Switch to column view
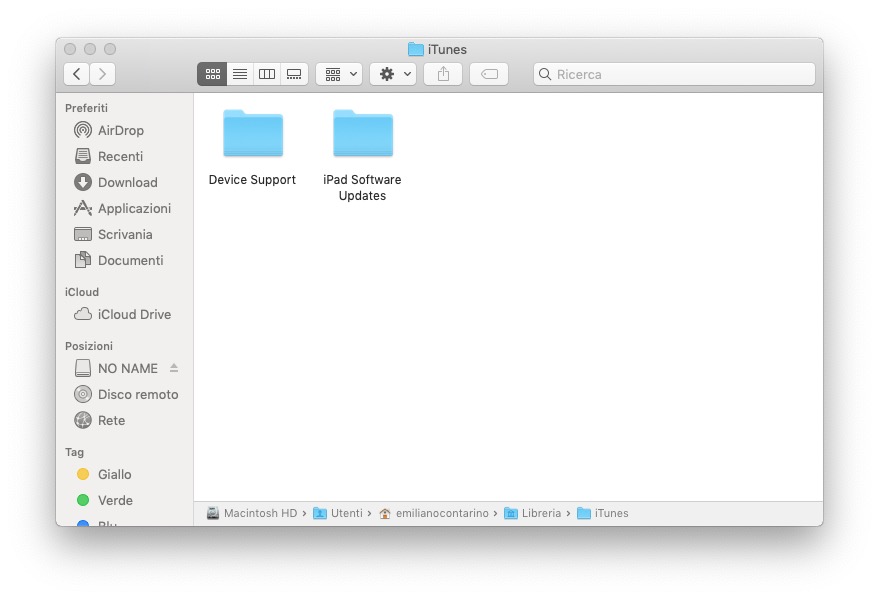 click(x=266, y=73)
